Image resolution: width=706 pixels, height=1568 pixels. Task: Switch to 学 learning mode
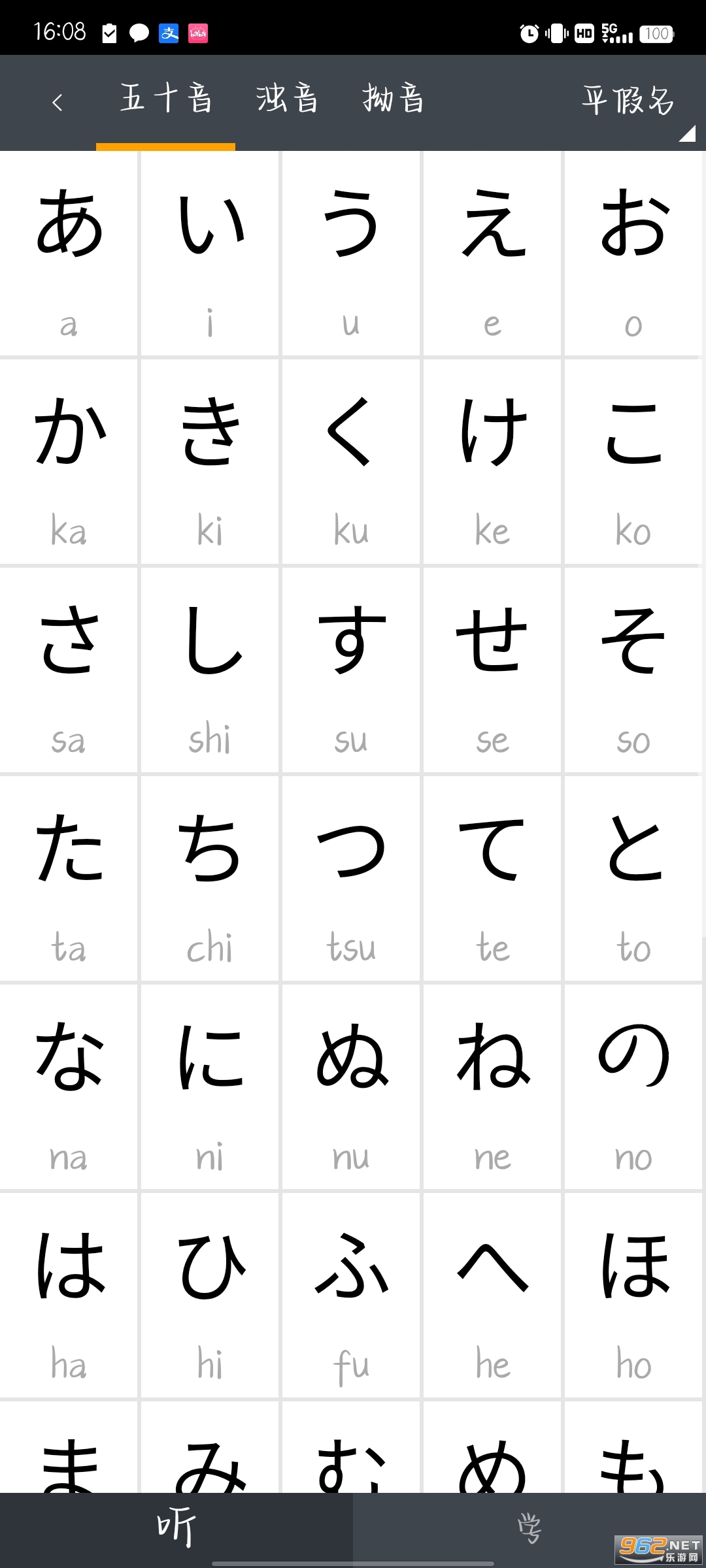point(529,1529)
